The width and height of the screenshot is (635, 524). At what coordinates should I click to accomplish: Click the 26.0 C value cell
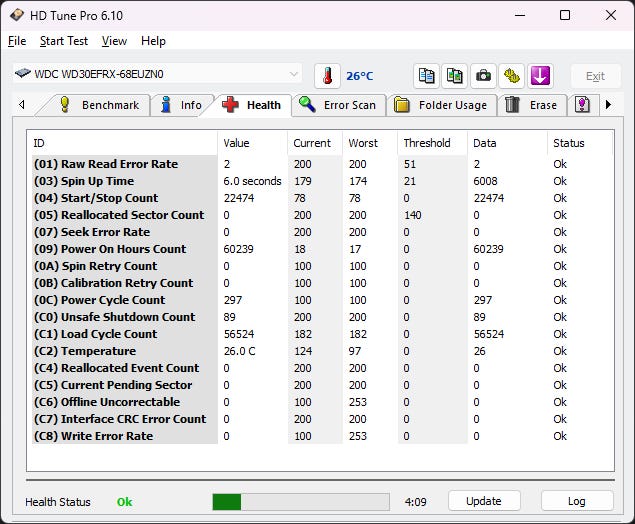point(239,351)
